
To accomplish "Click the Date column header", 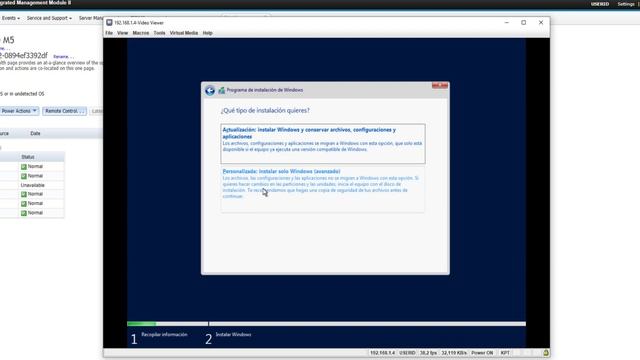I will point(35,133).
